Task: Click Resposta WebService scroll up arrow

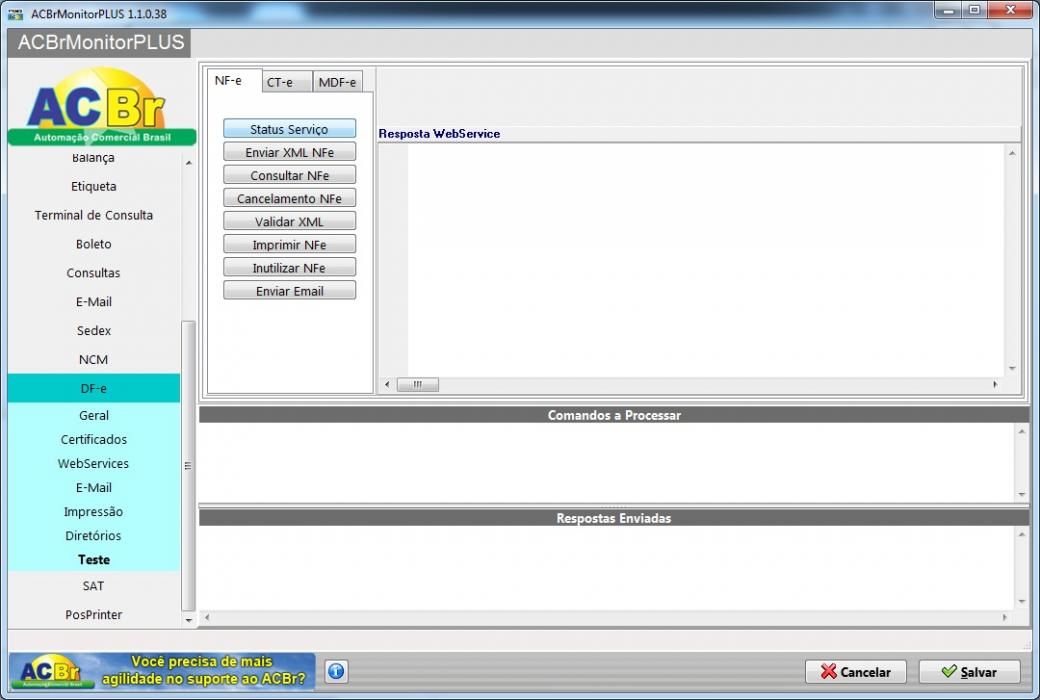Action: (x=1012, y=153)
